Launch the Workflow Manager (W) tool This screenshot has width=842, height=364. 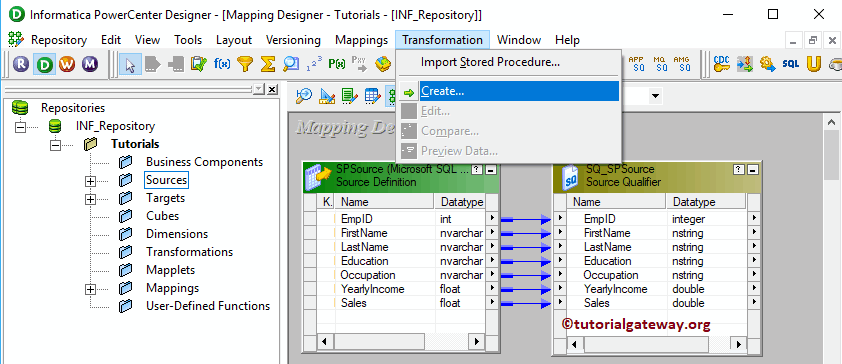pos(67,64)
